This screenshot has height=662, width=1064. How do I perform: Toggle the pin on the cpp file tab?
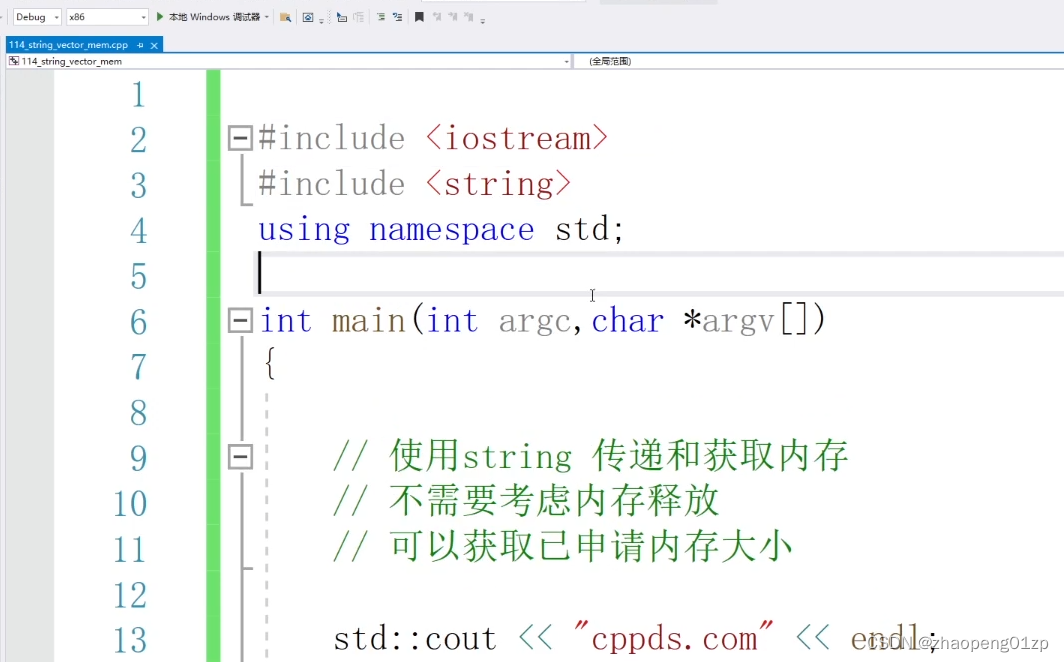click(x=140, y=45)
